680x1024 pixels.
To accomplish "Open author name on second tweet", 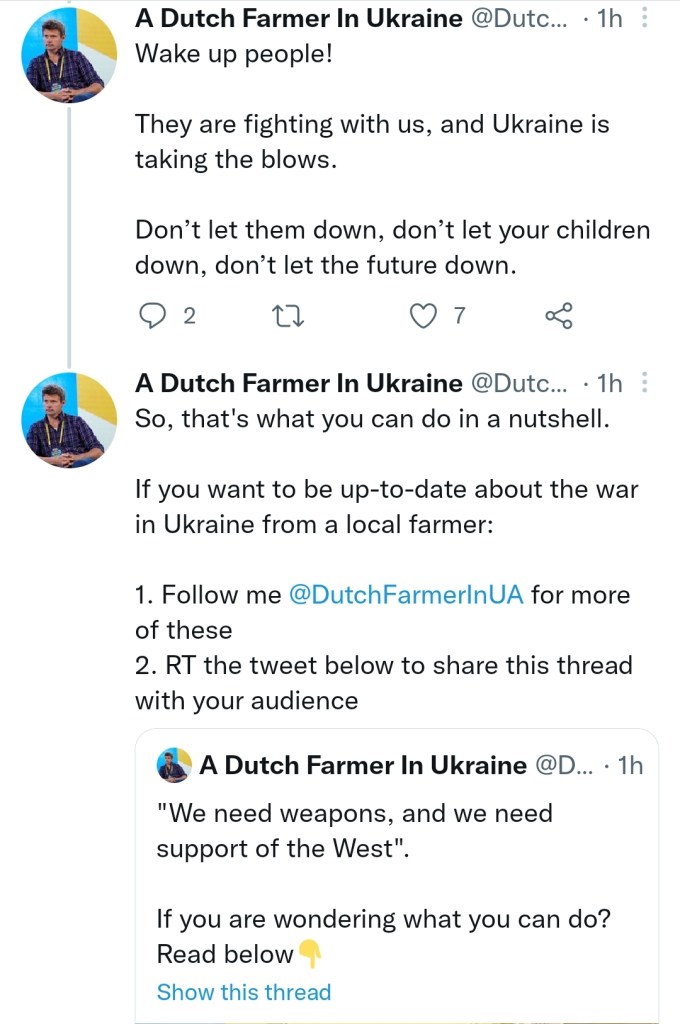I will (298, 384).
